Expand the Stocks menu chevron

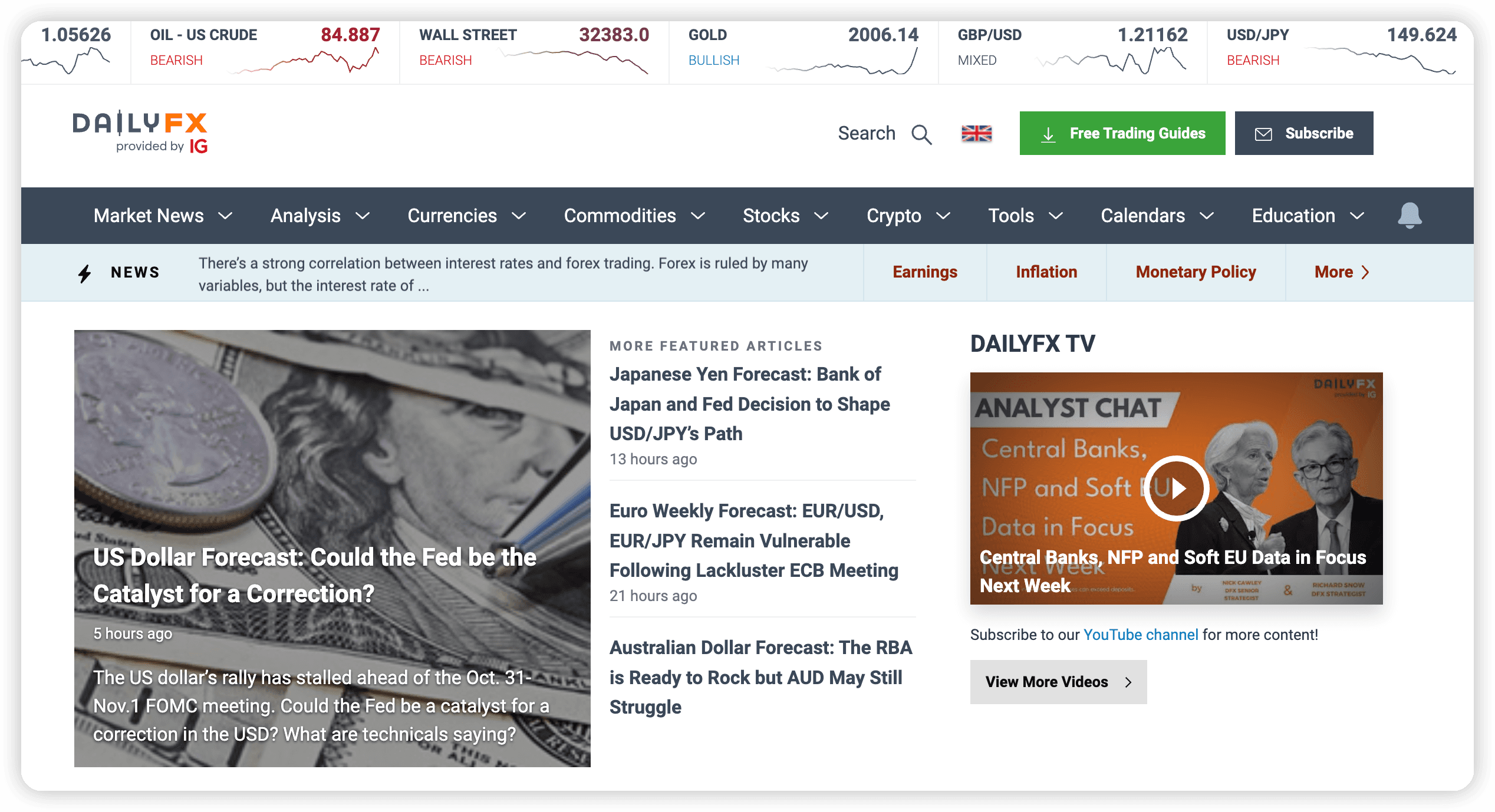tap(822, 216)
